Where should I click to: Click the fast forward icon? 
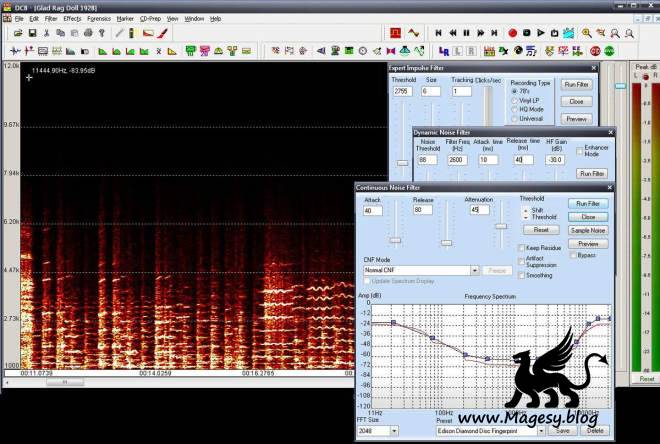pyautogui.click(x=480, y=33)
